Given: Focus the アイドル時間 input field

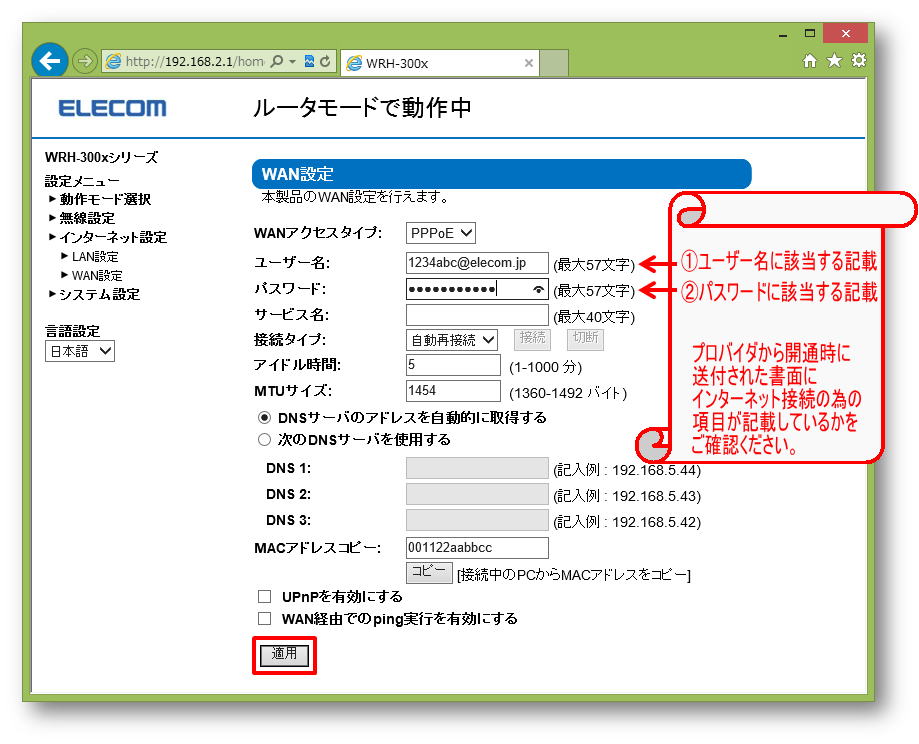Looking at the screenshot, I should point(453,365).
